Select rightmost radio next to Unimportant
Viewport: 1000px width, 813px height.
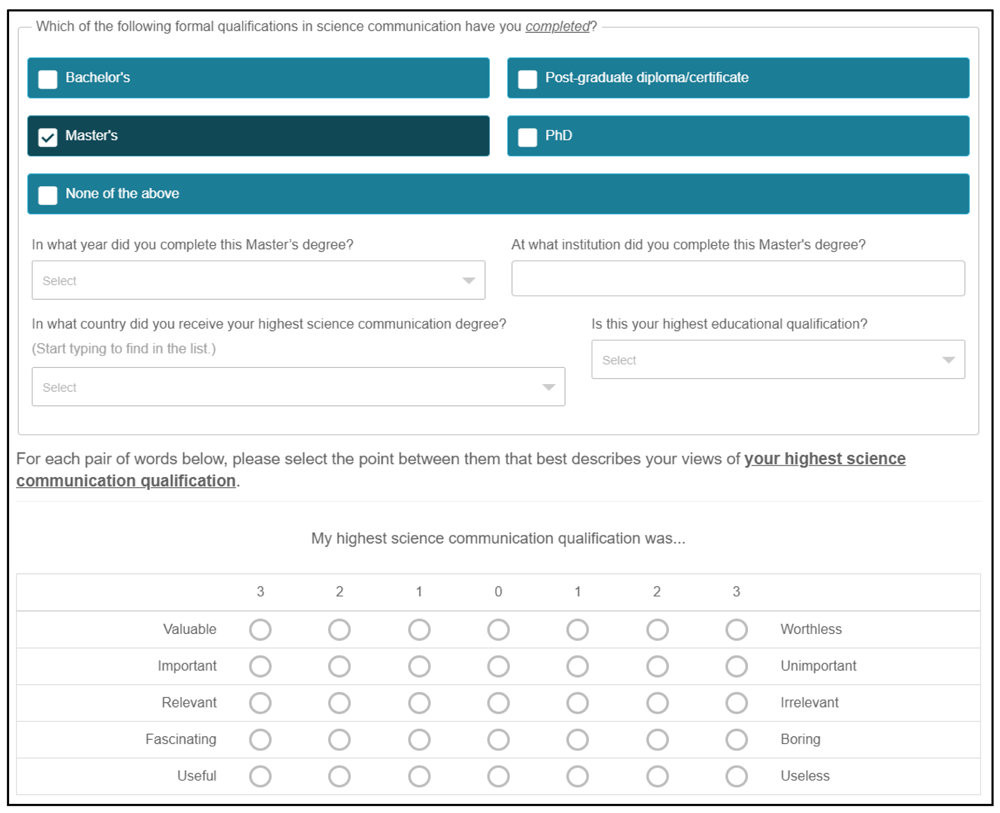coord(737,666)
